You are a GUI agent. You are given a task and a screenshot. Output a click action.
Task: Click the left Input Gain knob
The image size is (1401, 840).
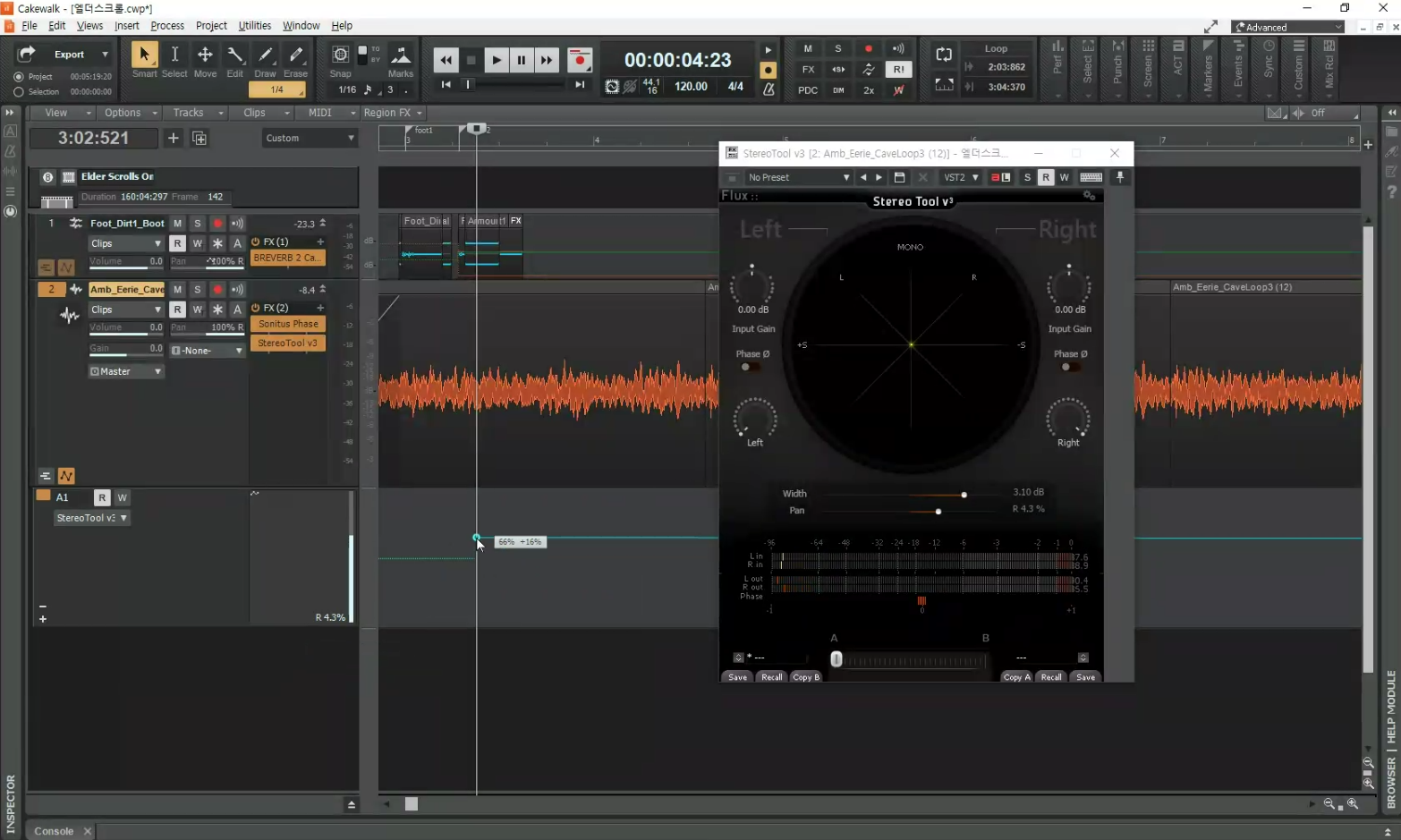click(x=752, y=287)
